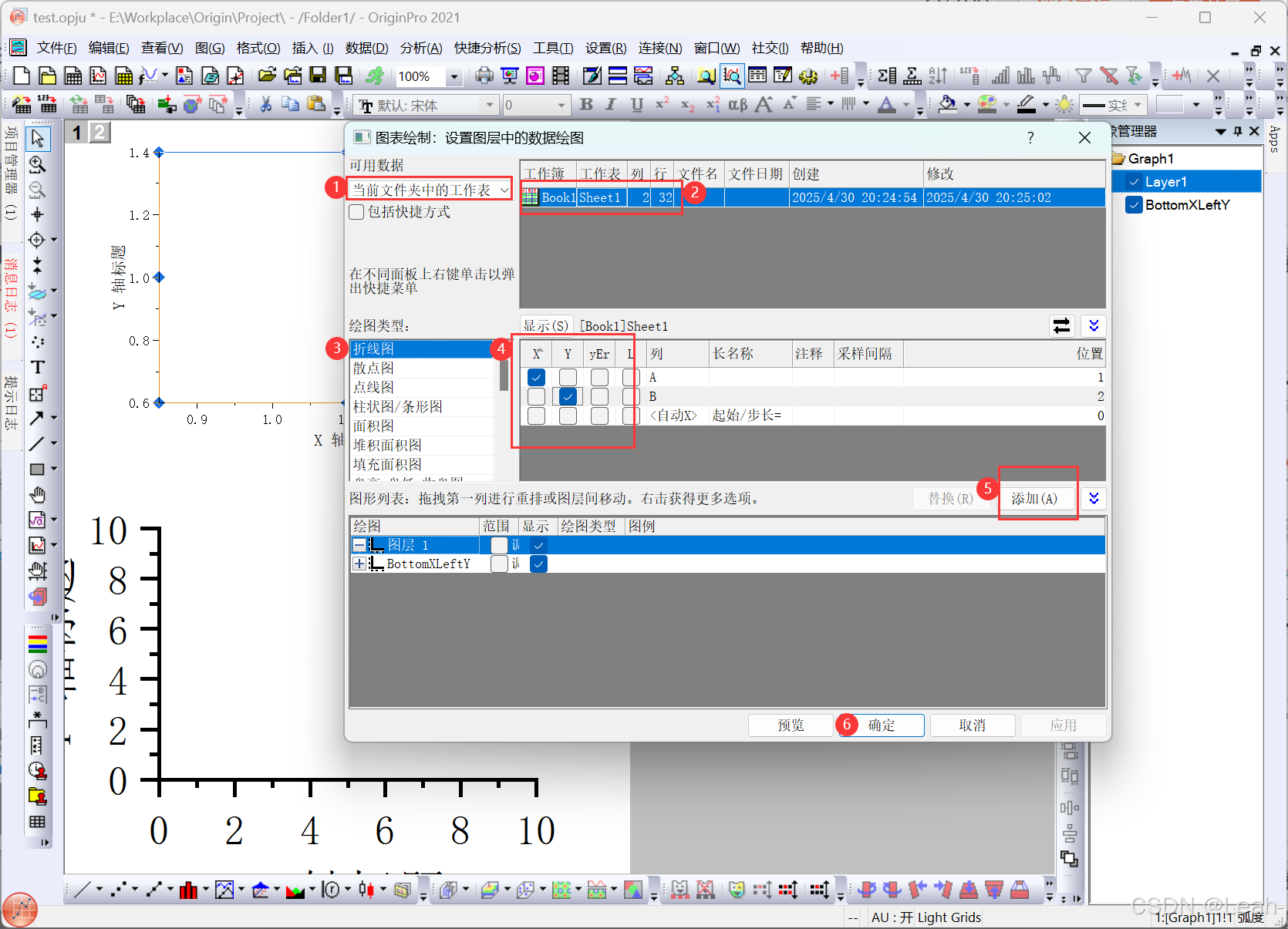This screenshot has width=1288, height=929.
Task: Check the X checkbox for column A
Action: click(x=535, y=377)
